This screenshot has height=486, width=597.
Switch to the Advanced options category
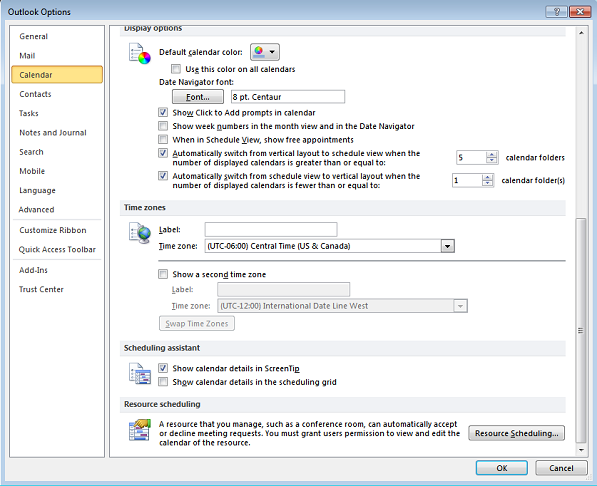(x=37, y=209)
